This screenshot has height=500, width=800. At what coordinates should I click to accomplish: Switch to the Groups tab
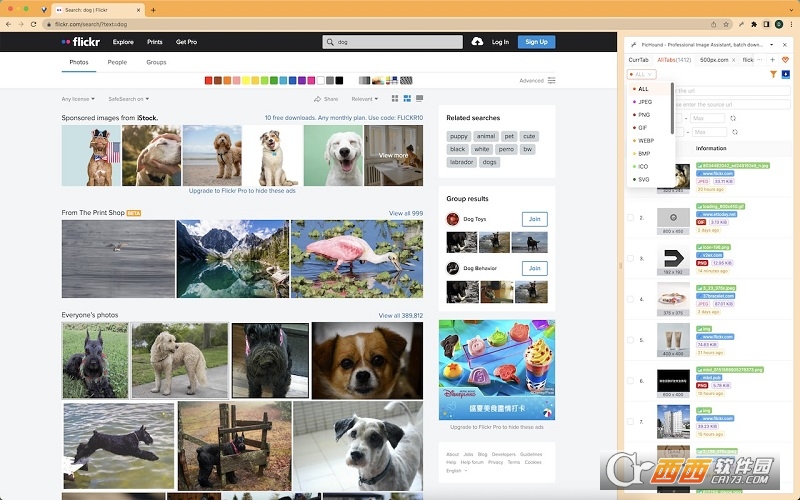[156, 62]
